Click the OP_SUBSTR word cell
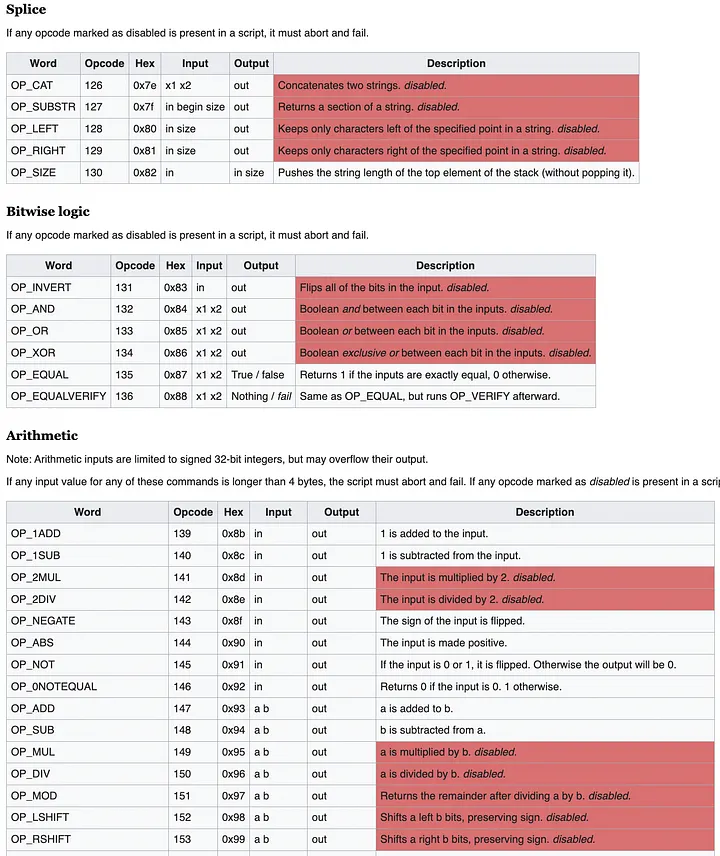This screenshot has width=720, height=856. (40, 107)
